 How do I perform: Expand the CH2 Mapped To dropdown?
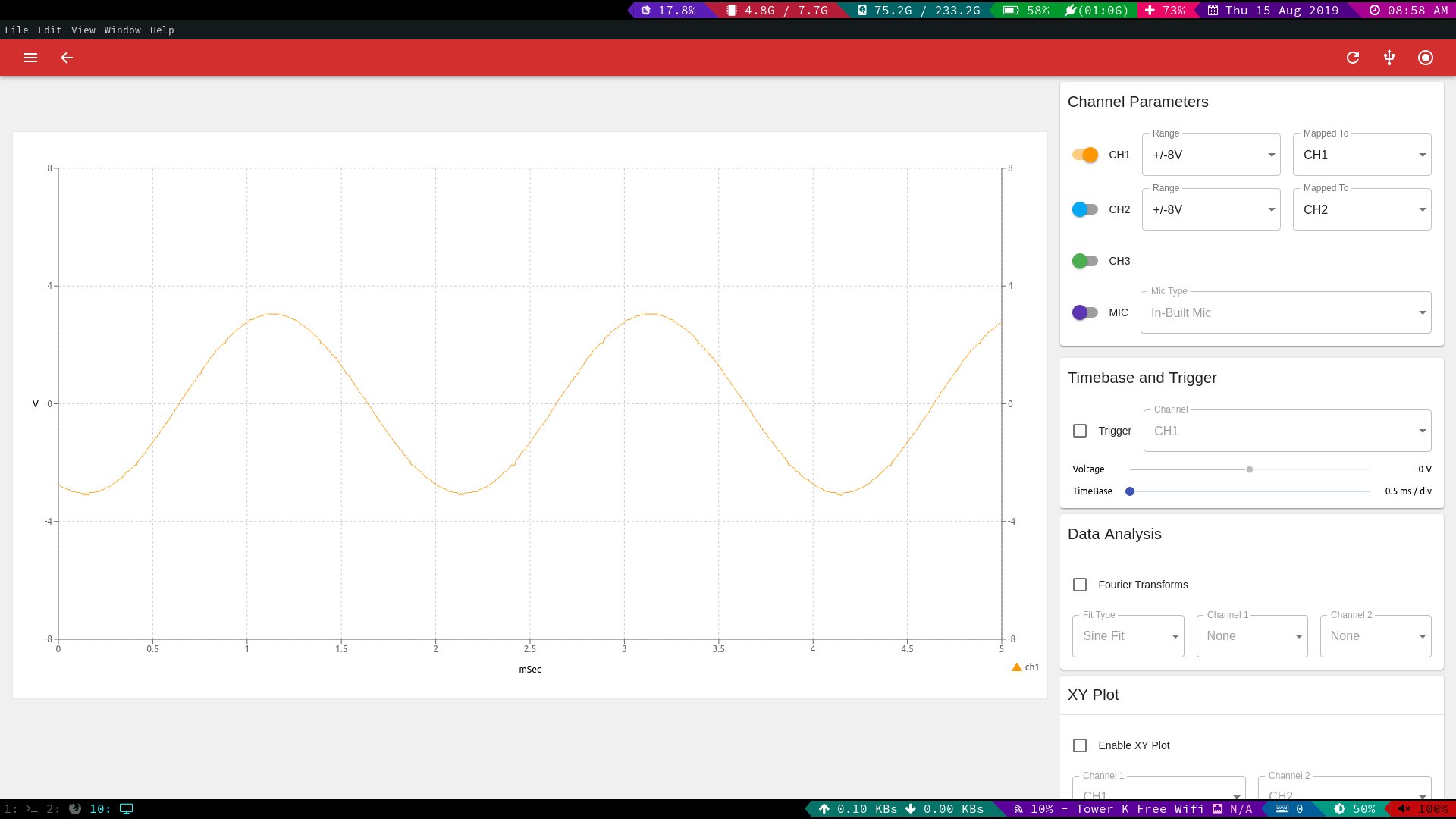[x=1362, y=209]
